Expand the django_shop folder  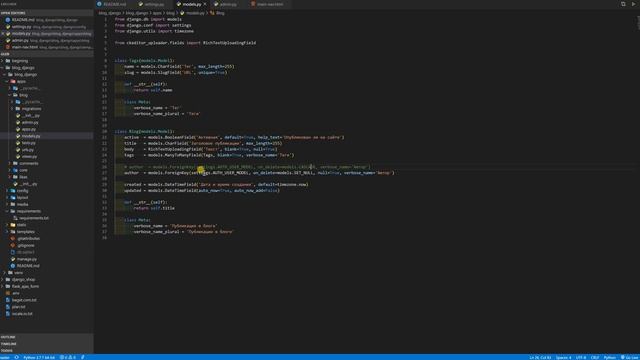(x=47, y=280)
